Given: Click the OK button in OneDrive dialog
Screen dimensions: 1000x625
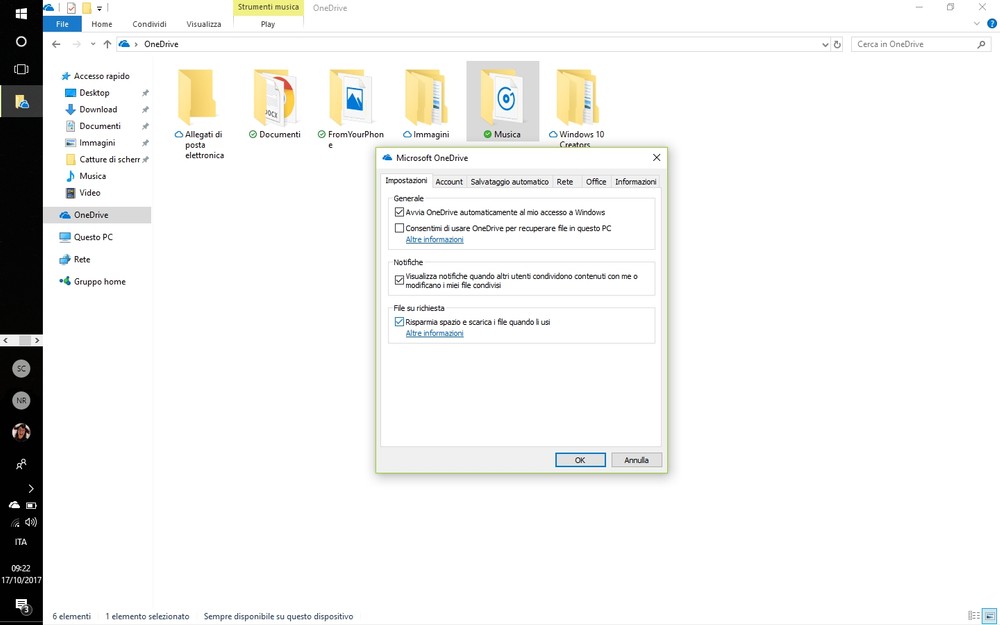Looking at the screenshot, I should tap(580, 460).
